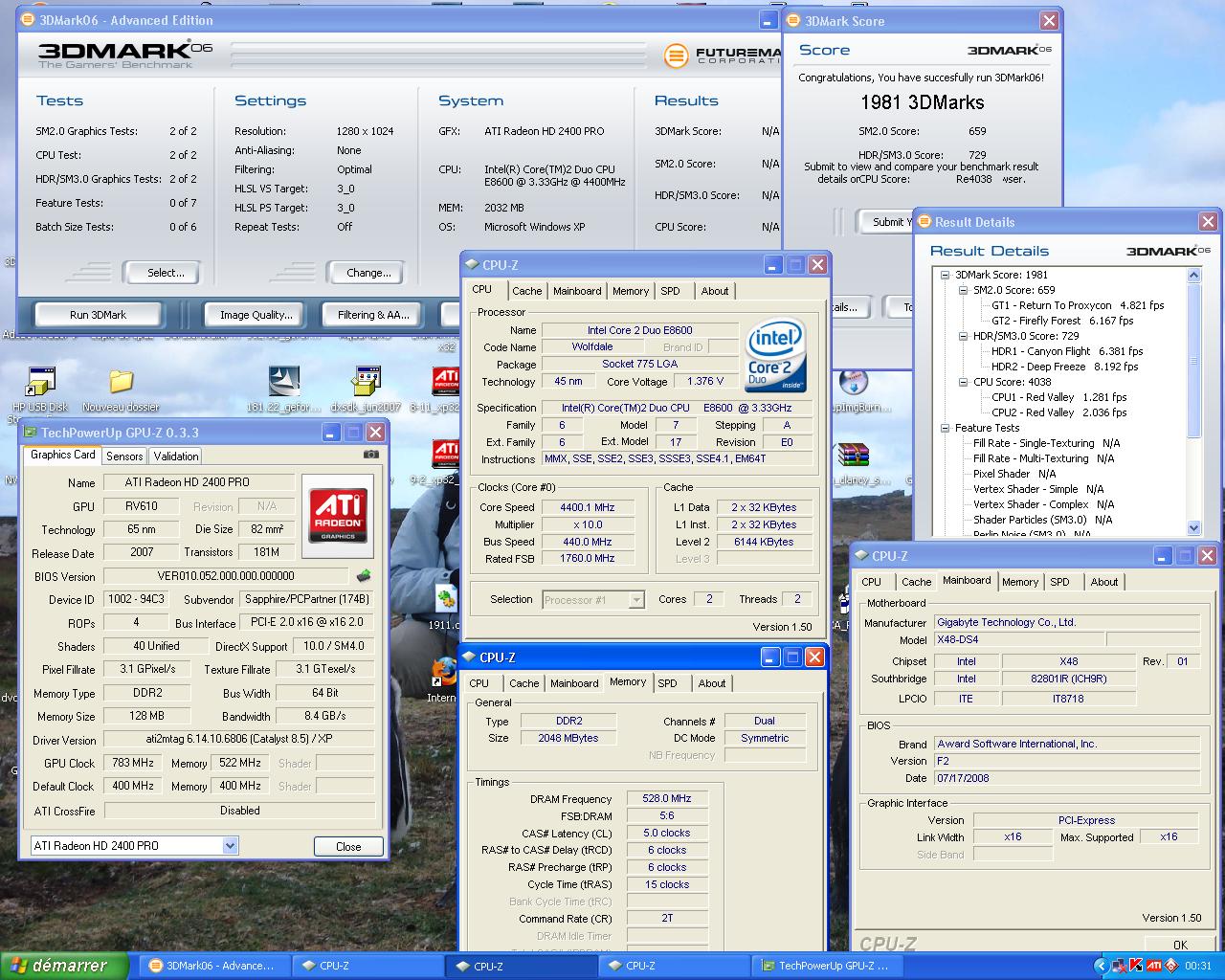This screenshot has height=980, width=1225.
Task: Open the 1911 desktop icon
Action: click(x=446, y=600)
